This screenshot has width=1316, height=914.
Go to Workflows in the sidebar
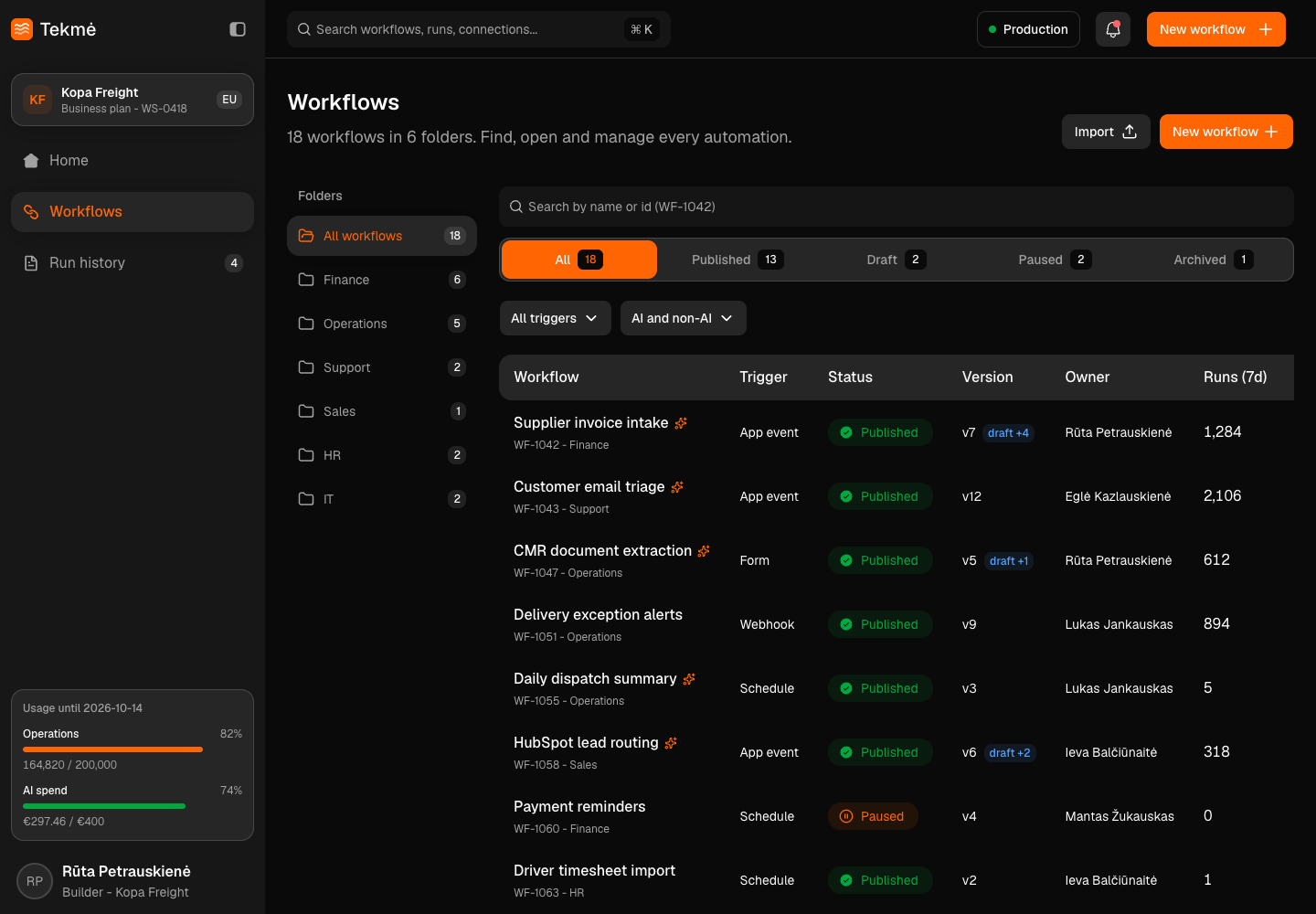(x=133, y=212)
